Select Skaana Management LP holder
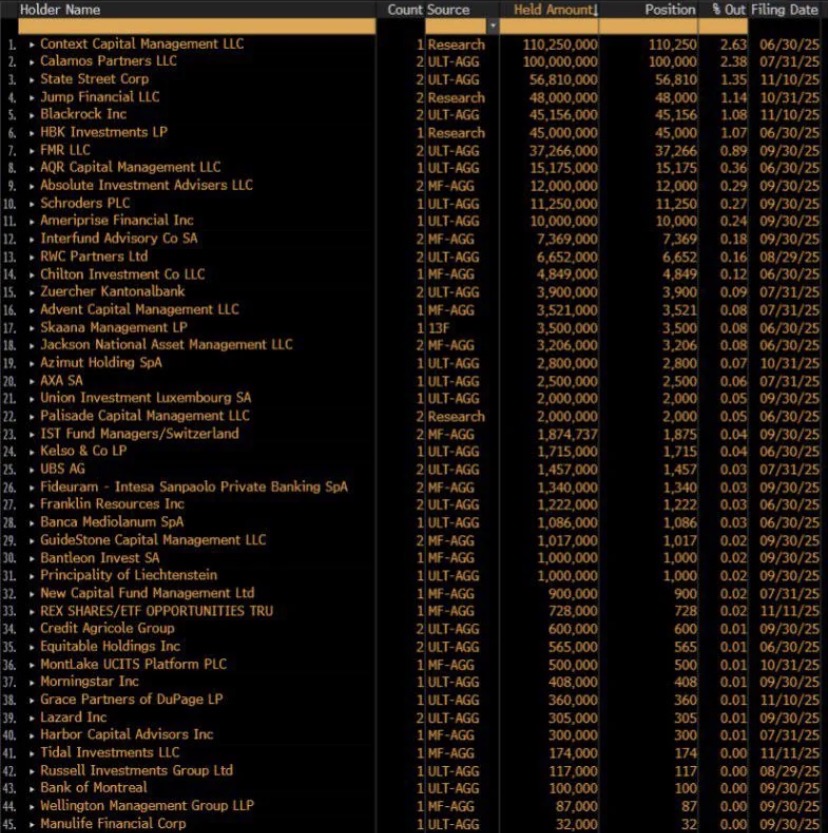The height and width of the screenshot is (833, 828). 114,327
